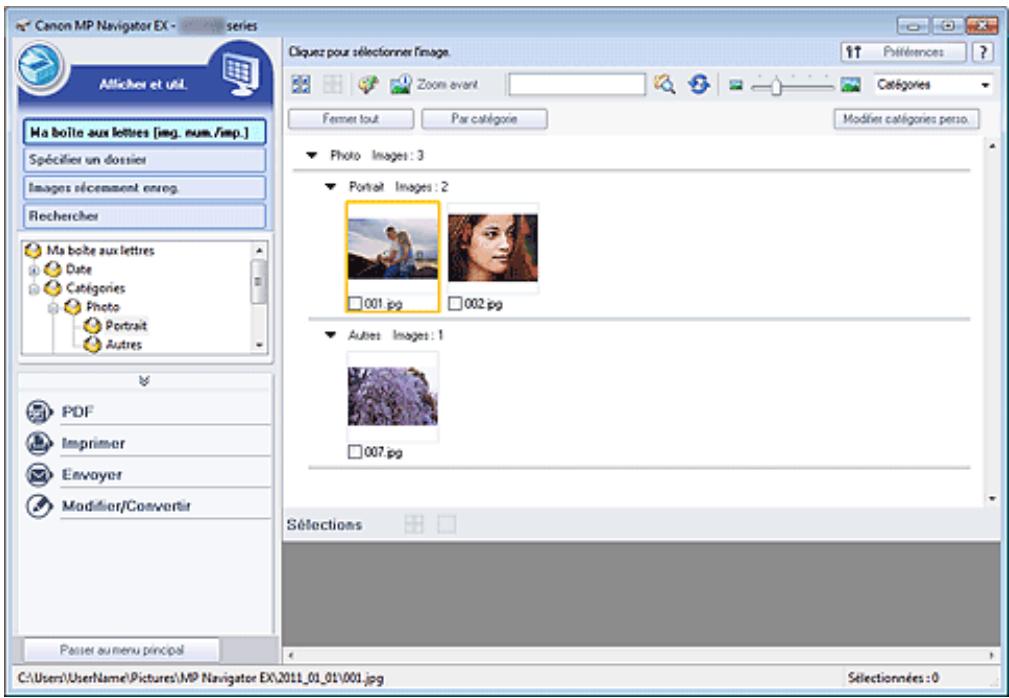1009x698 pixels.
Task: Collapse the Catégories tree node
Action: (33, 288)
